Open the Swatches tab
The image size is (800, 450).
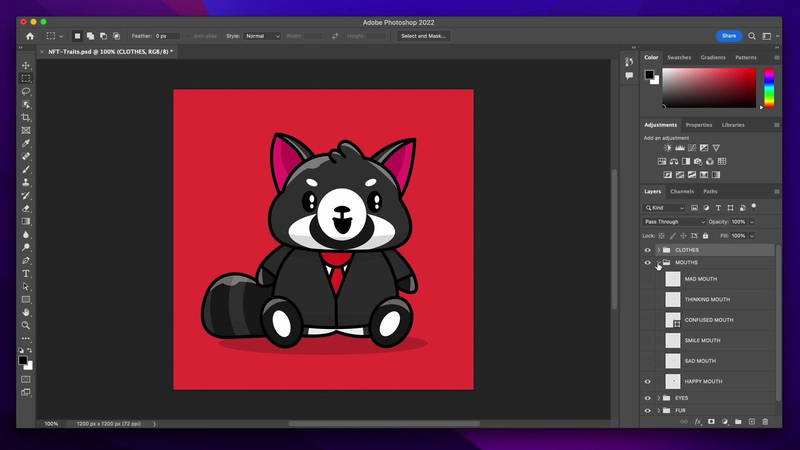[x=679, y=58]
